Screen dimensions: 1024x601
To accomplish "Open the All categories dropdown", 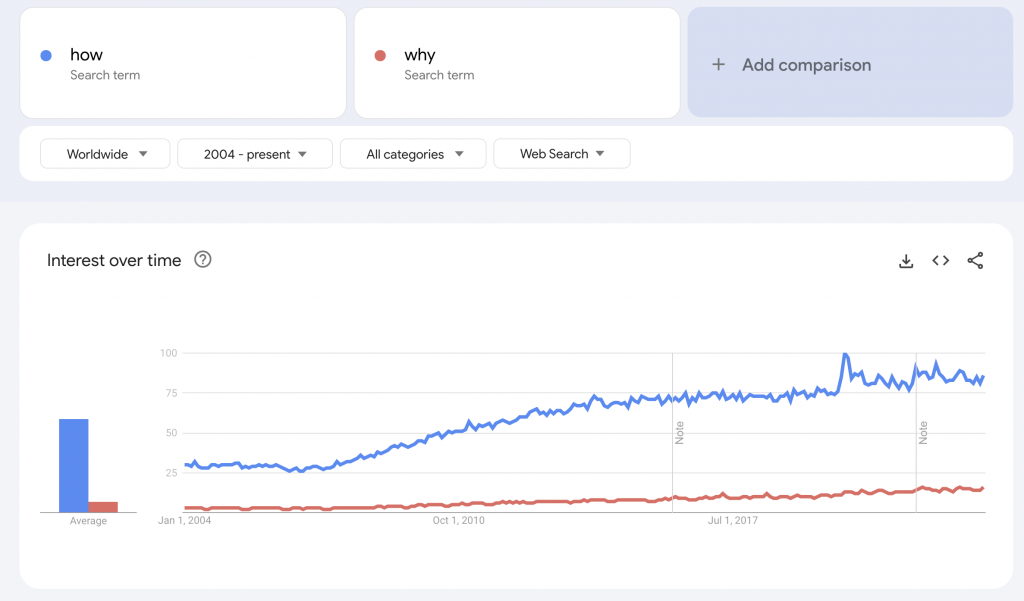I will tap(413, 154).
